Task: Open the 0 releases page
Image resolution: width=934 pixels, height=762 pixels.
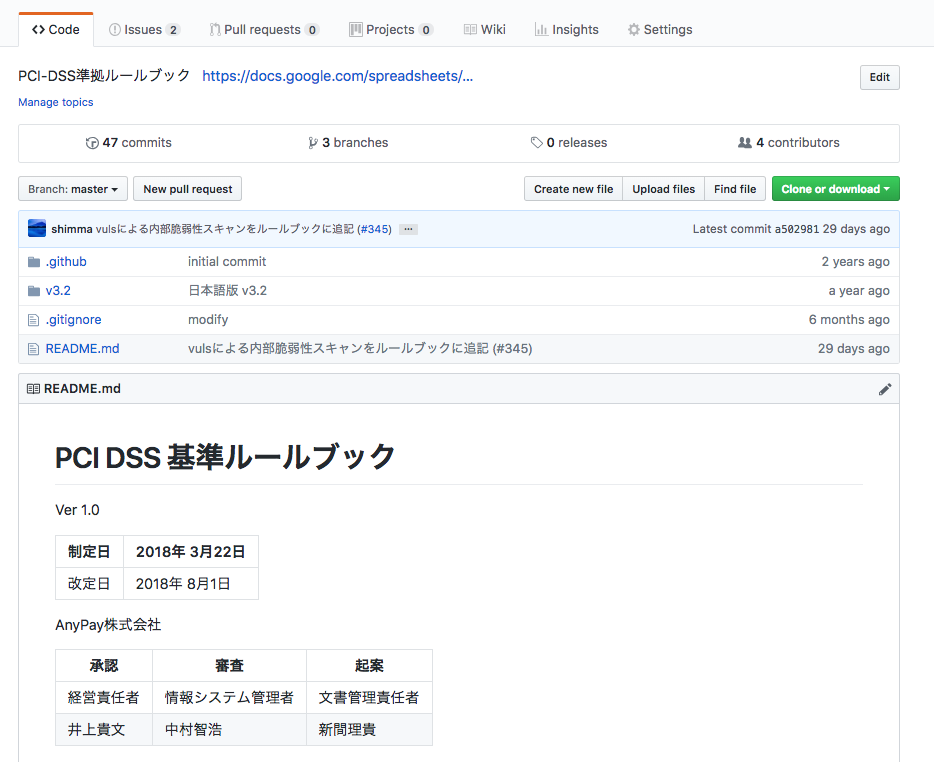Action: pos(569,143)
